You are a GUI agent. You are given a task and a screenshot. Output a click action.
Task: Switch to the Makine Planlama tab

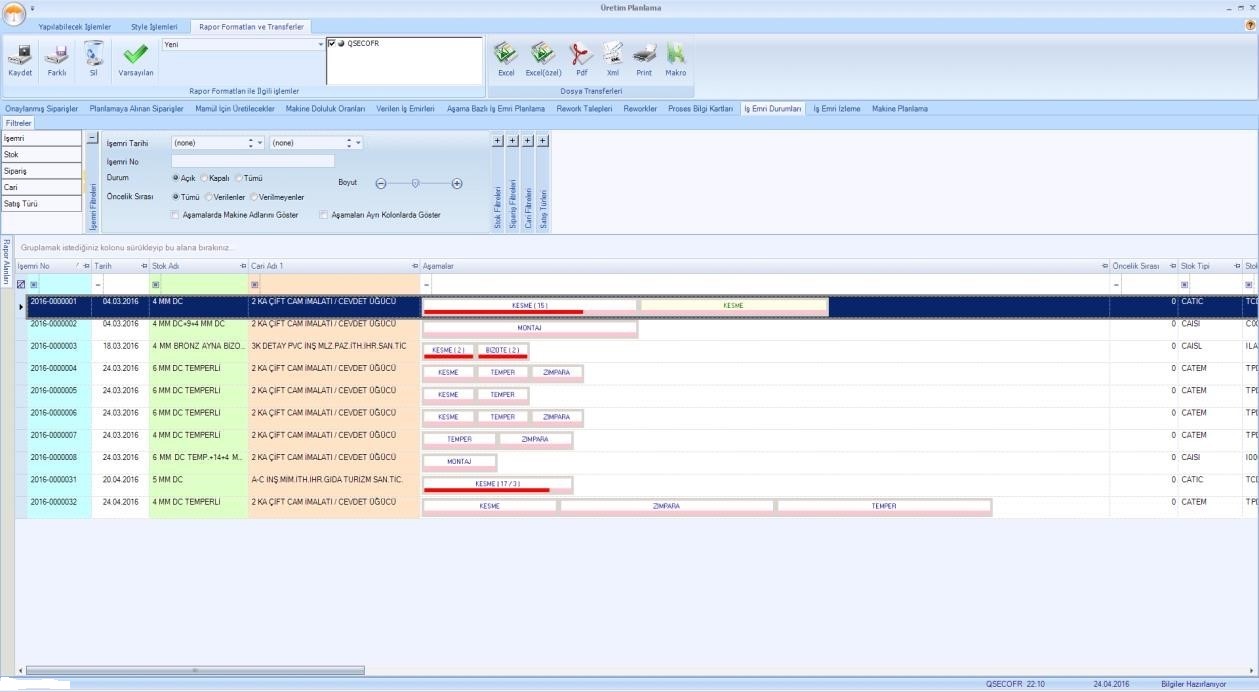coord(899,108)
